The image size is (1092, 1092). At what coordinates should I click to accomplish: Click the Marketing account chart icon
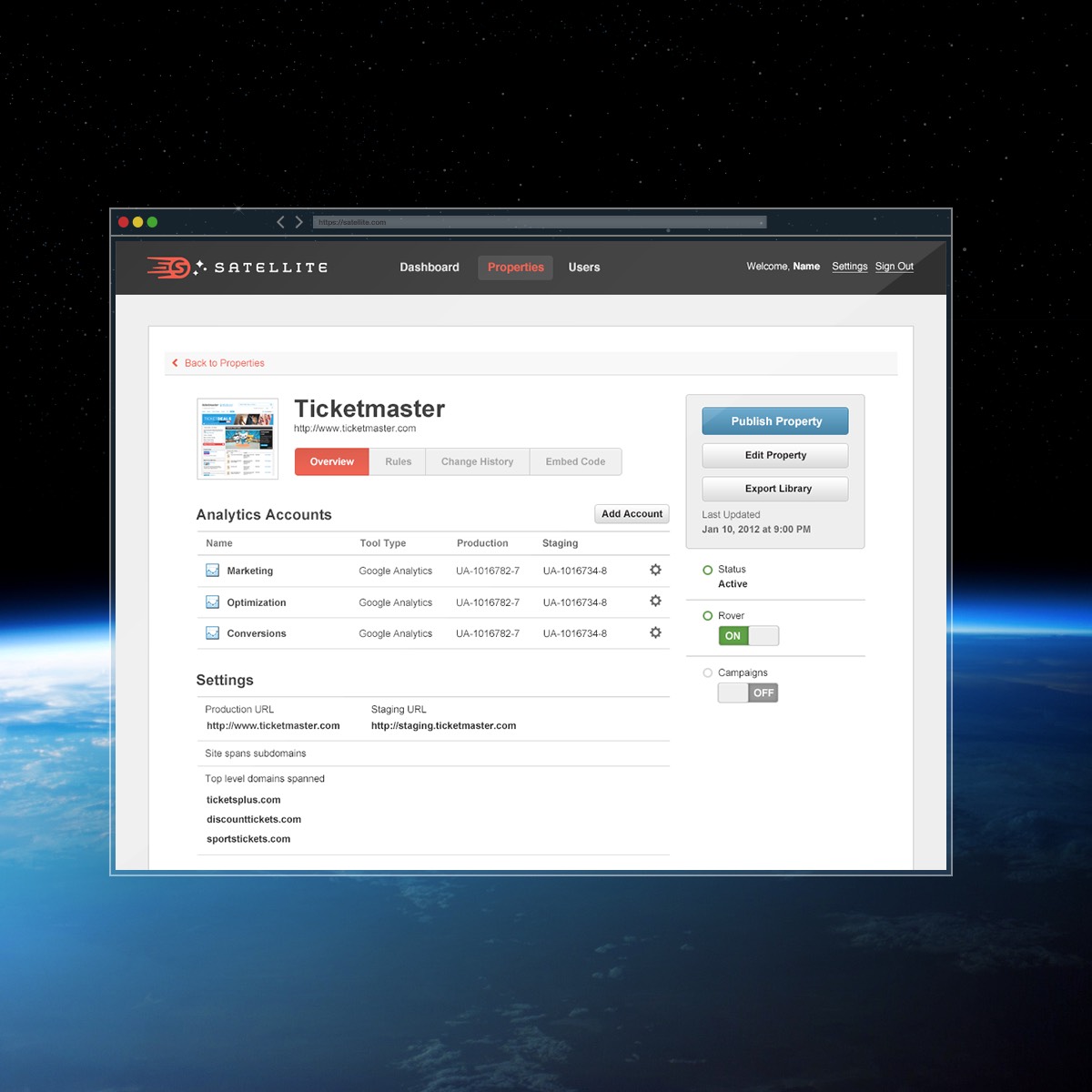(x=212, y=571)
